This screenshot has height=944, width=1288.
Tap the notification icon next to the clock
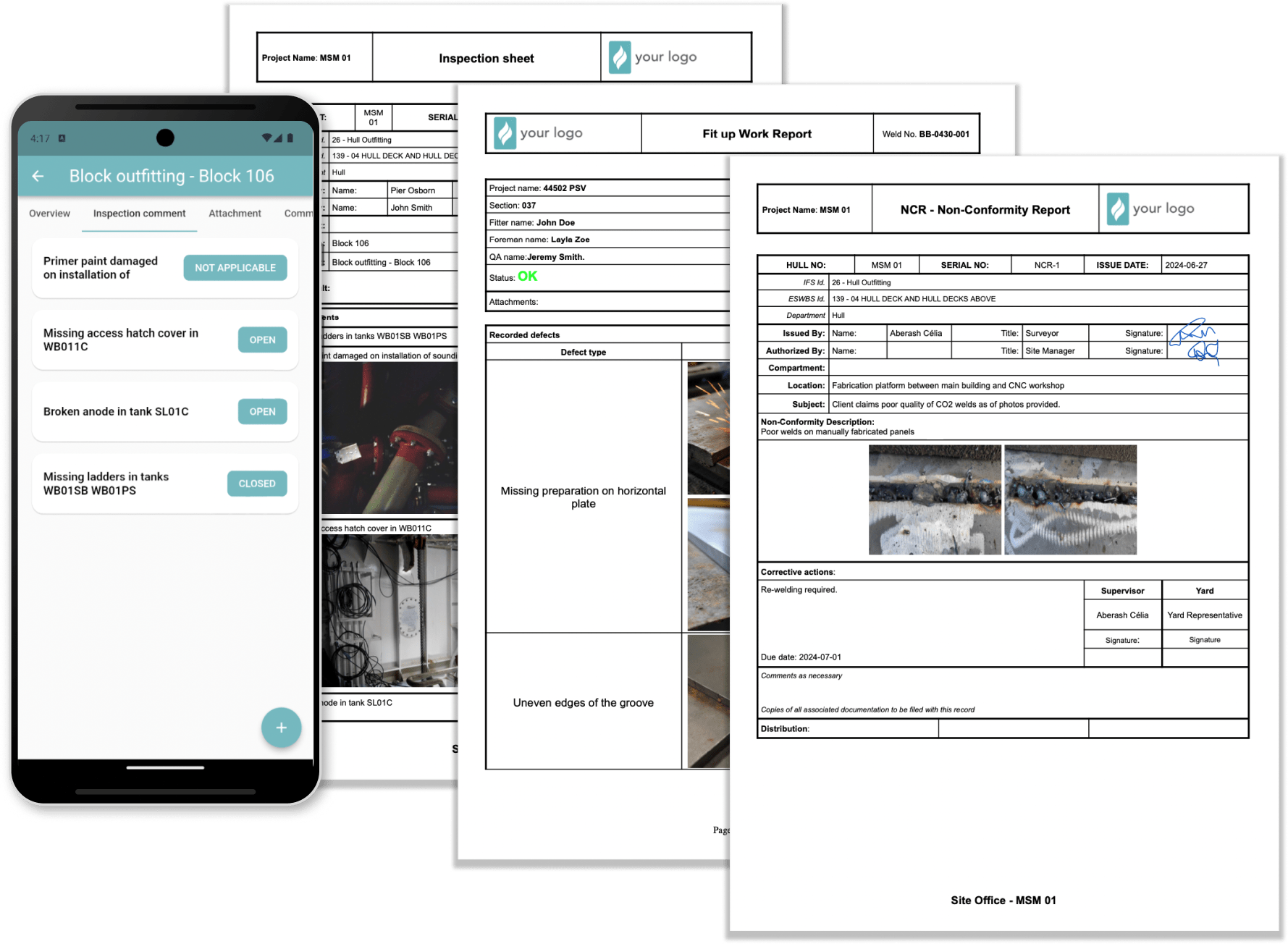coord(62,137)
